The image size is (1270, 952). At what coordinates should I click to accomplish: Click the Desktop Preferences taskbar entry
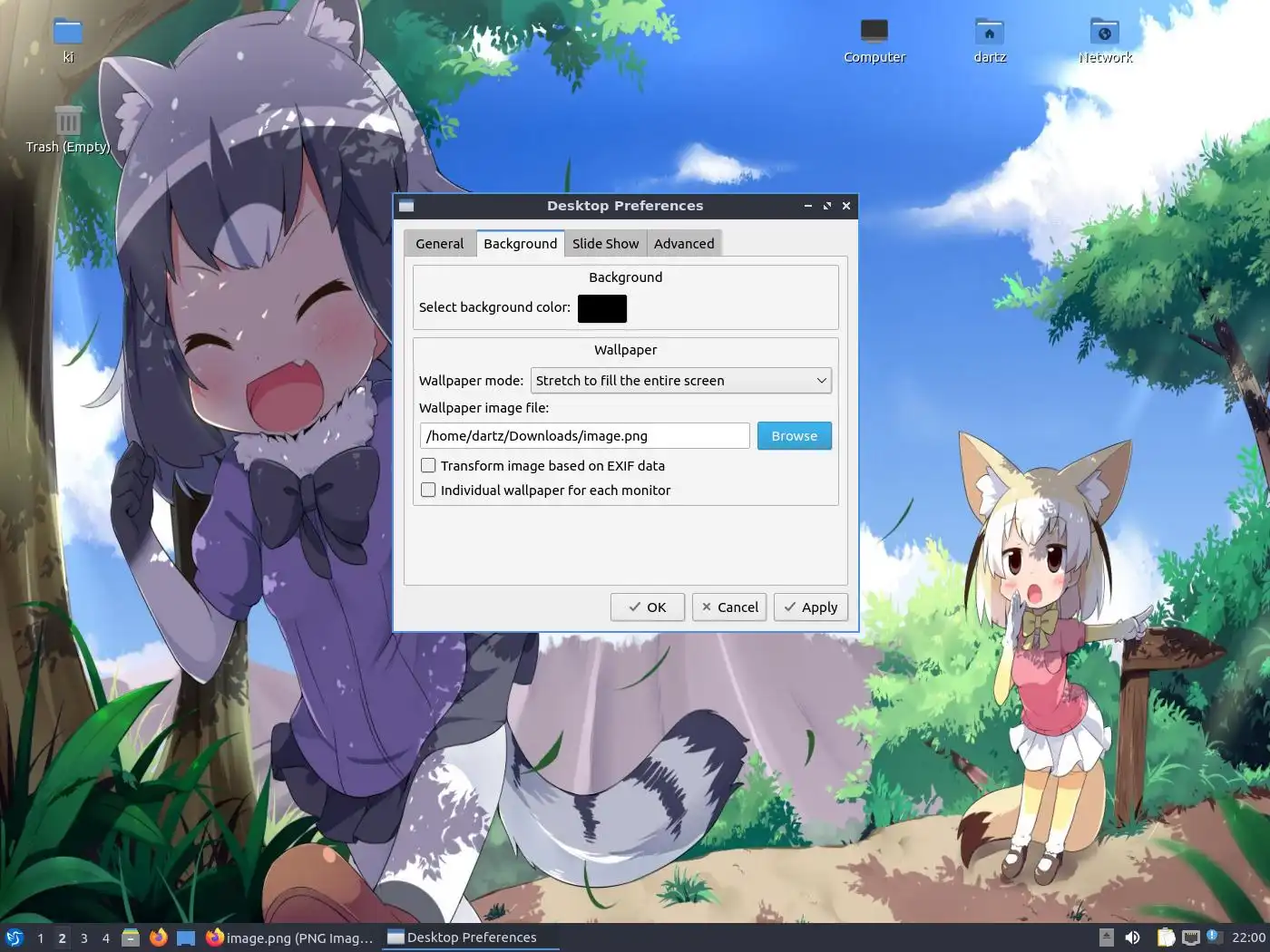pyautogui.click(x=471, y=937)
